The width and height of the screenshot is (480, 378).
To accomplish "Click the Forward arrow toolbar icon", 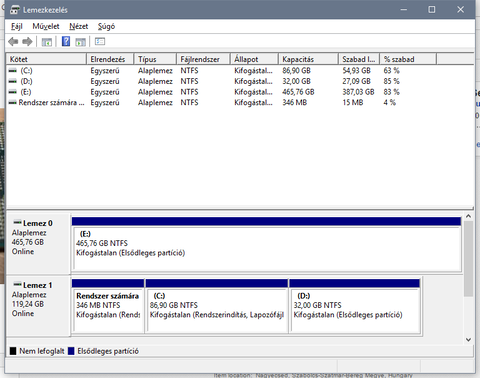I will 27,42.
